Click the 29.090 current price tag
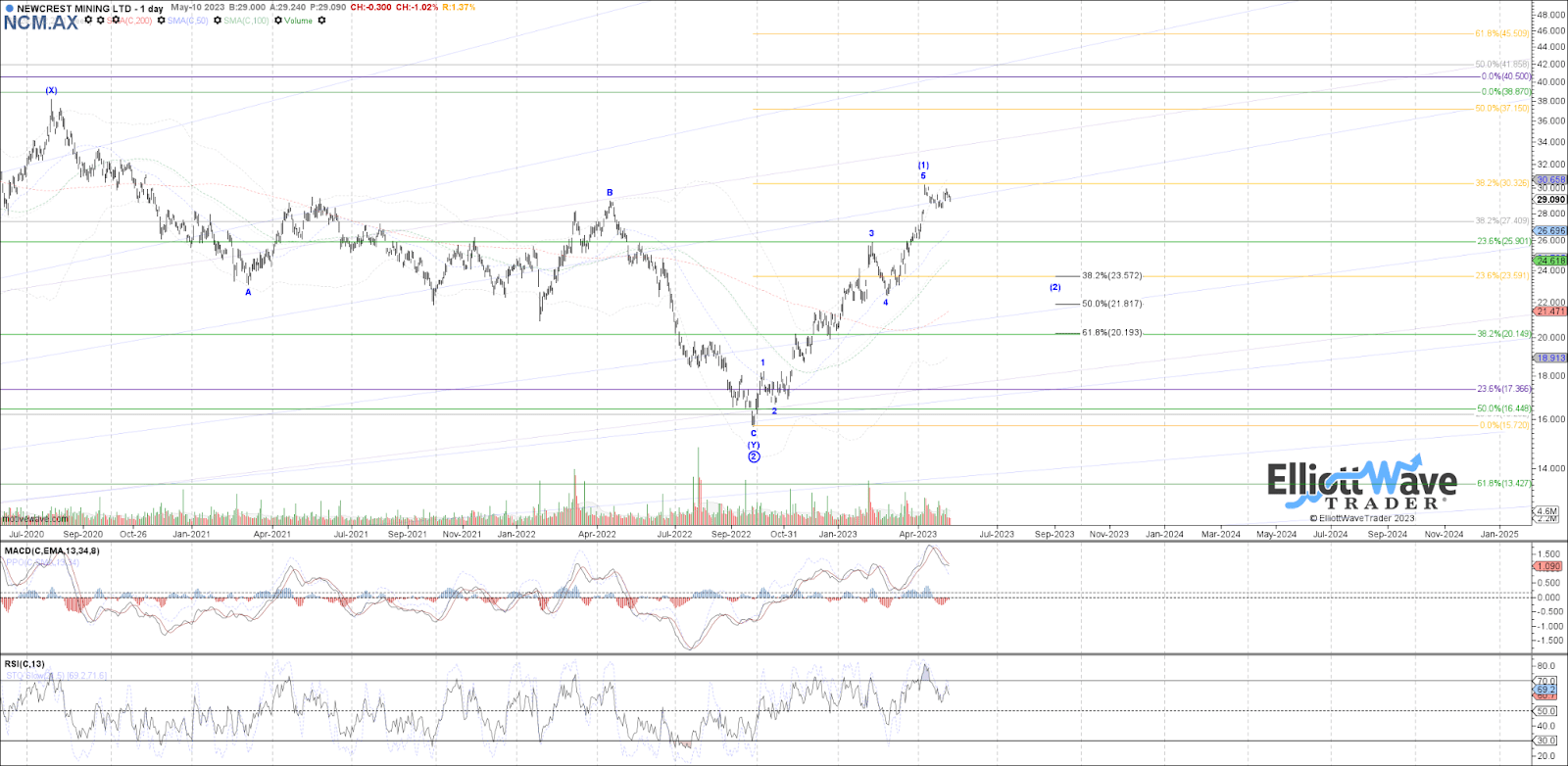The height and width of the screenshot is (766, 1568). 1550,200
